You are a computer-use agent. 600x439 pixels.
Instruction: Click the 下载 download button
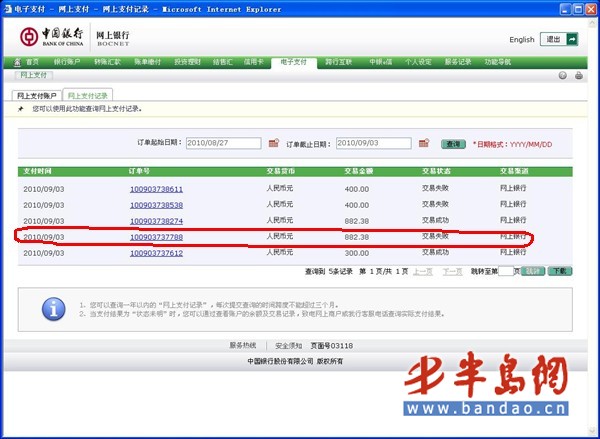click(560, 271)
